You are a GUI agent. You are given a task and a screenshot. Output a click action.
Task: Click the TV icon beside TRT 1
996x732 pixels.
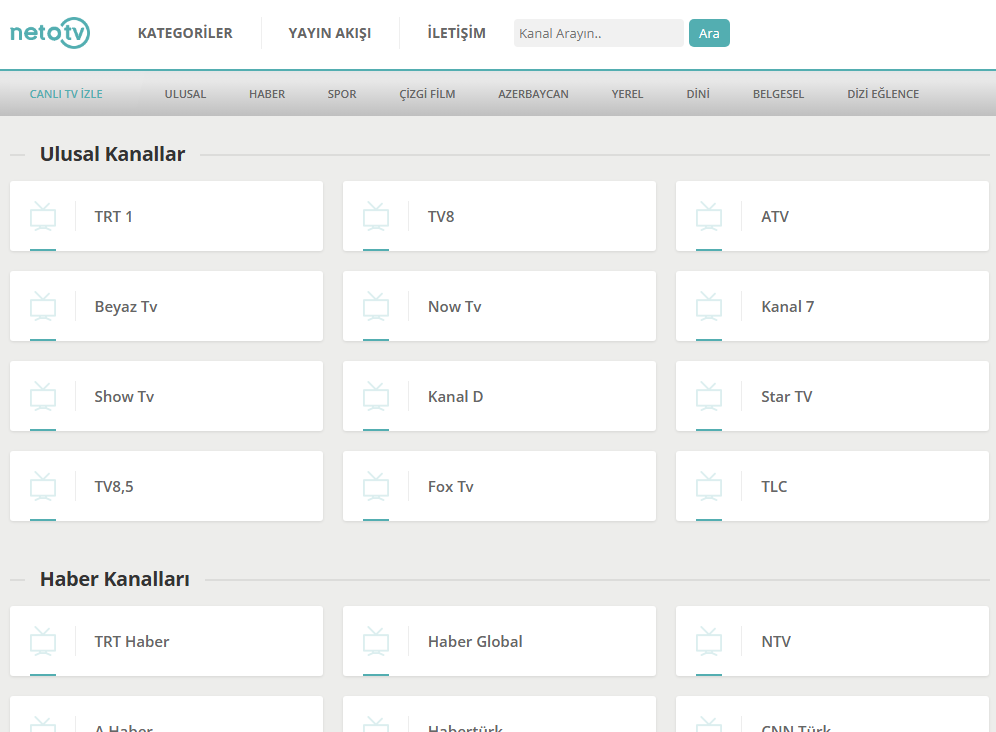coord(43,216)
